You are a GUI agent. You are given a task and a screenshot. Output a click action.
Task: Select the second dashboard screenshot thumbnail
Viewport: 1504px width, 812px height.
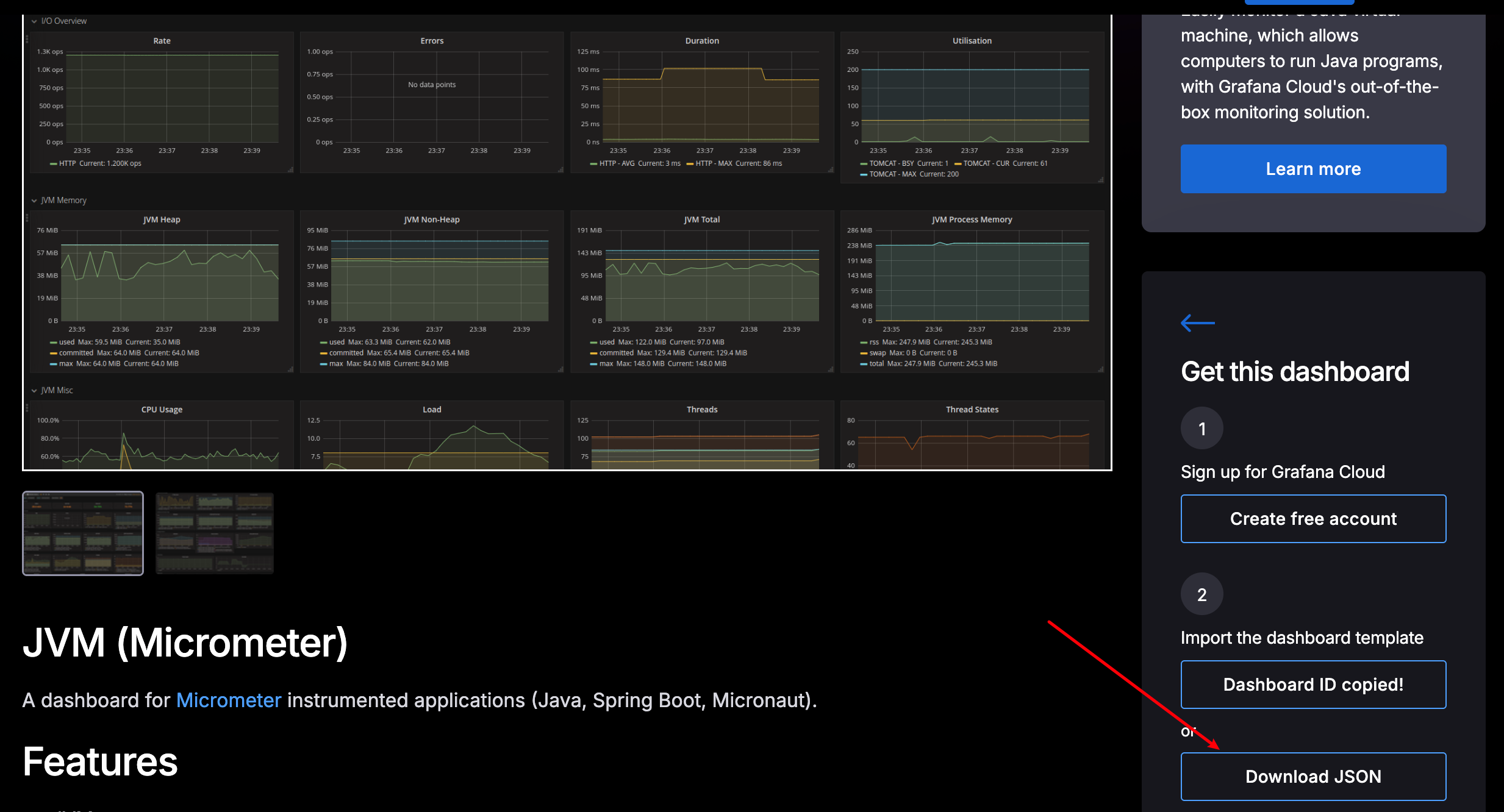click(x=215, y=533)
